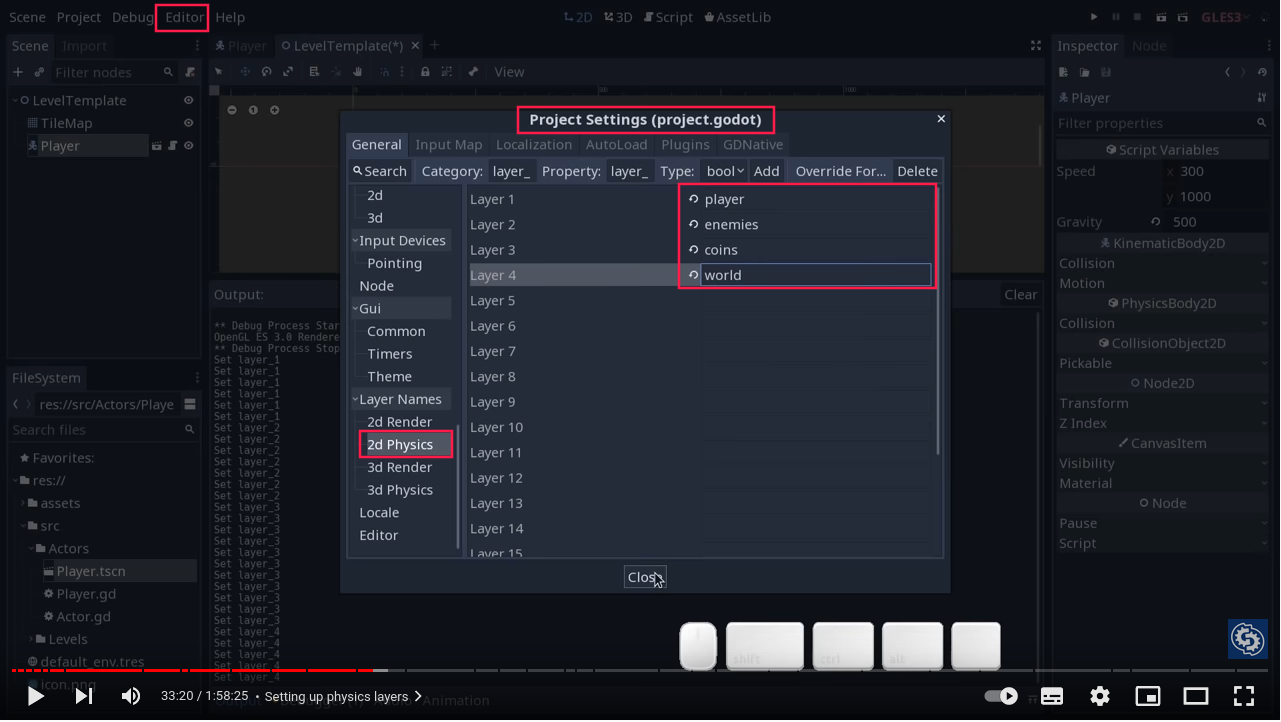Toggle LevelTemplate visibility eye

188,101
